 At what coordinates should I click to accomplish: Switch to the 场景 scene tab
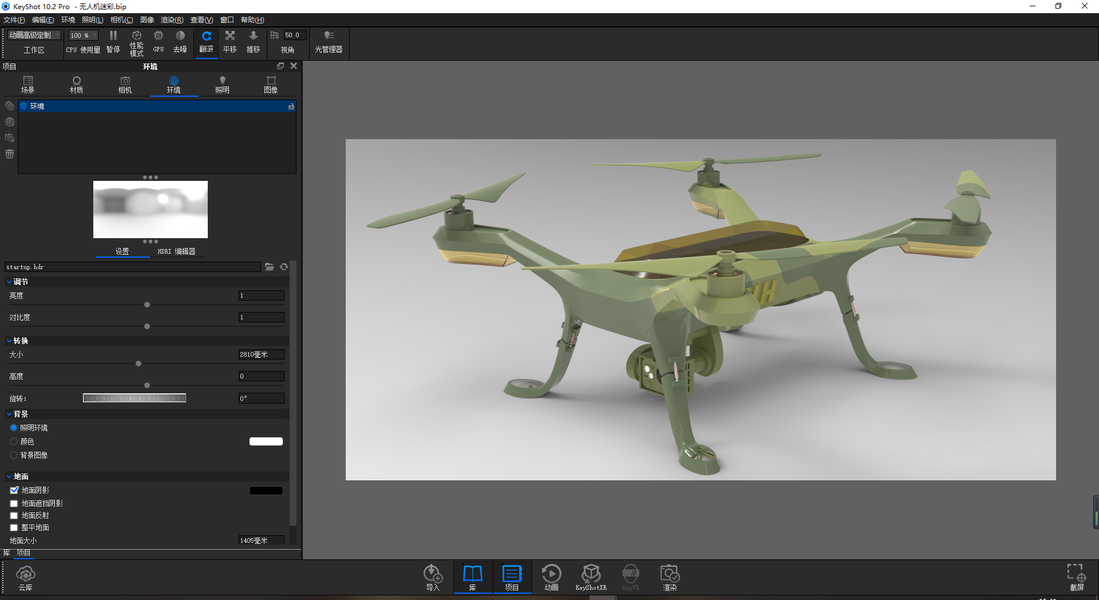[x=27, y=85]
